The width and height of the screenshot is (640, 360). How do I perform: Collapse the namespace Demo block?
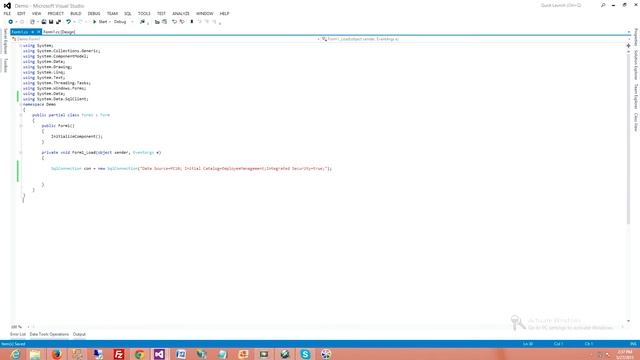(x=21, y=104)
